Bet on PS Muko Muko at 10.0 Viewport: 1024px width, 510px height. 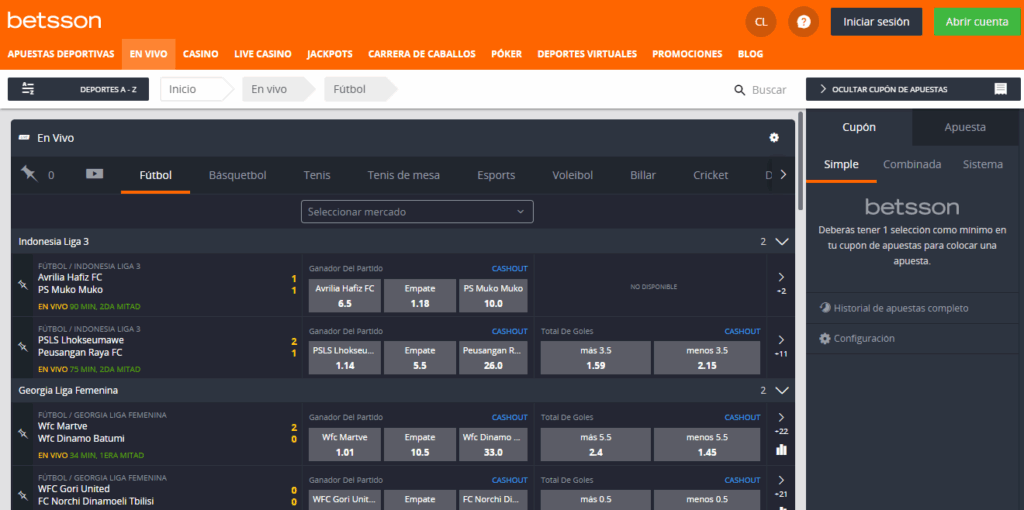[493, 296]
